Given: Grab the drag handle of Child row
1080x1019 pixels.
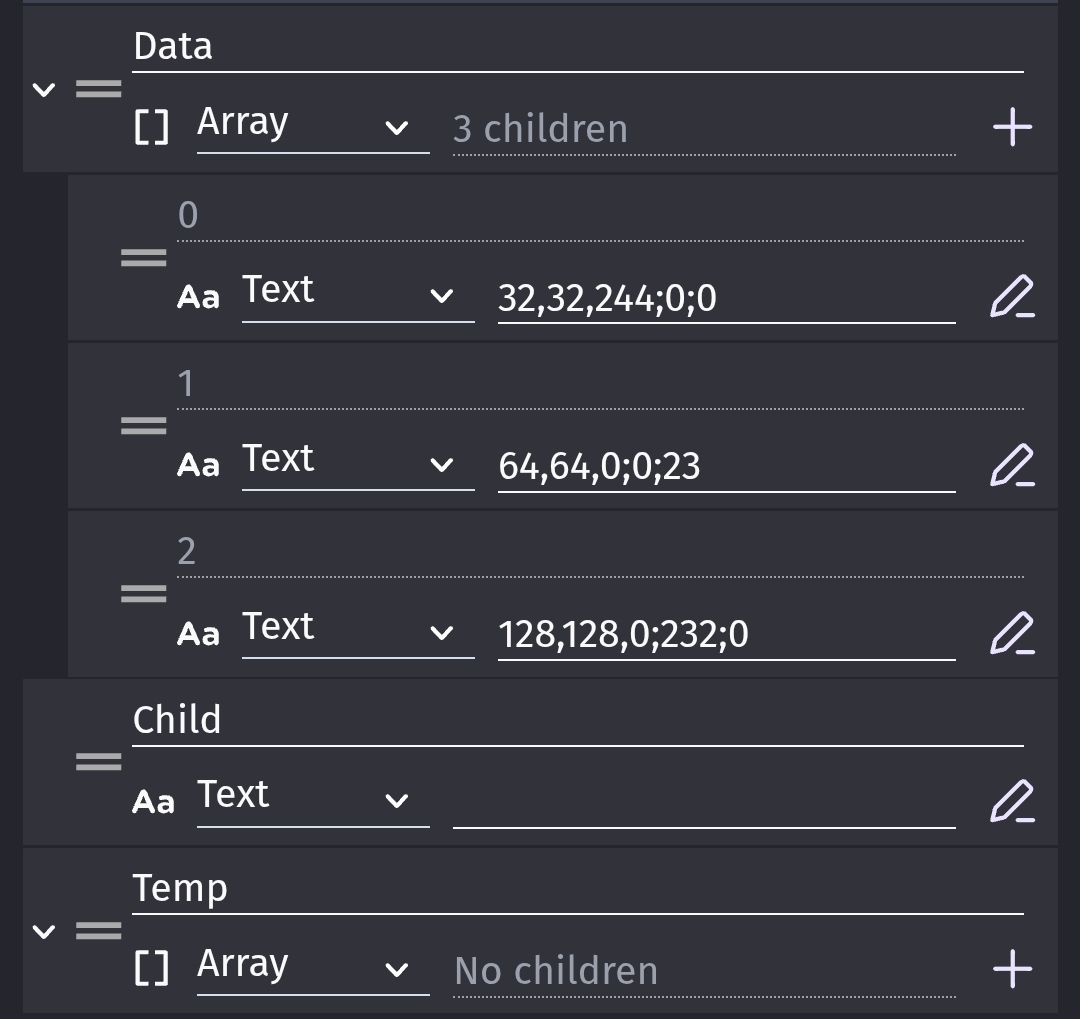Looking at the screenshot, I should (x=98, y=761).
